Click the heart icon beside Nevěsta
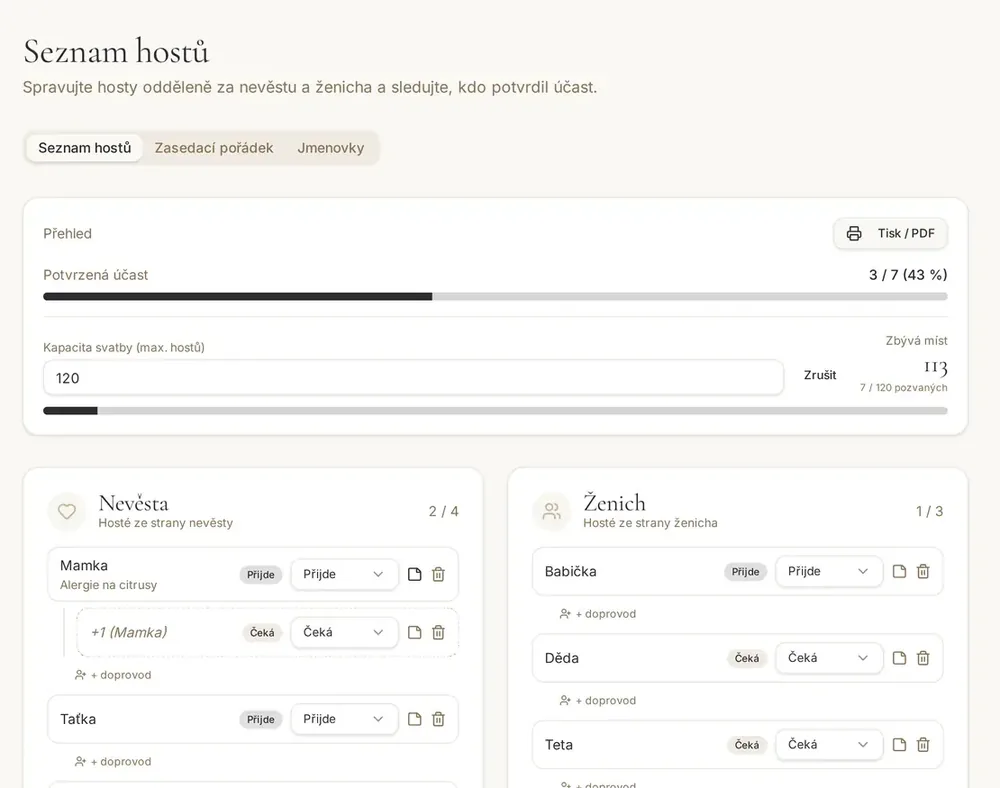Image resolution: width=1000 pixels, height=788 pixels. (x=67, y=511)
